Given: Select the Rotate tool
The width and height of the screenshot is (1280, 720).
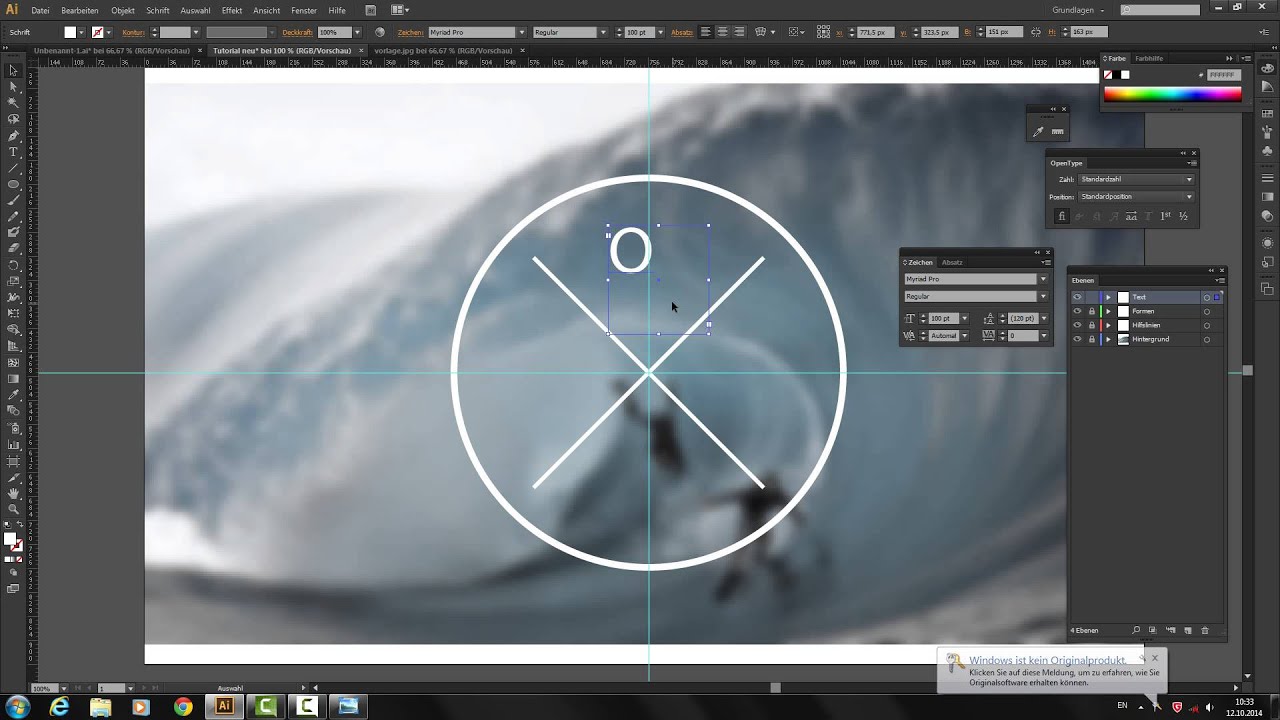Looking at the screenshot, I should point(13,265).
